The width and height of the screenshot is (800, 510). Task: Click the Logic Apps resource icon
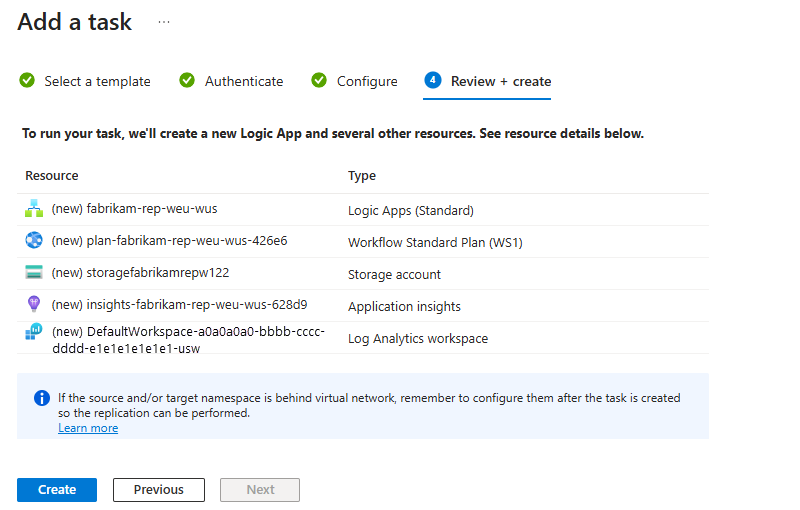click(35, 210)
